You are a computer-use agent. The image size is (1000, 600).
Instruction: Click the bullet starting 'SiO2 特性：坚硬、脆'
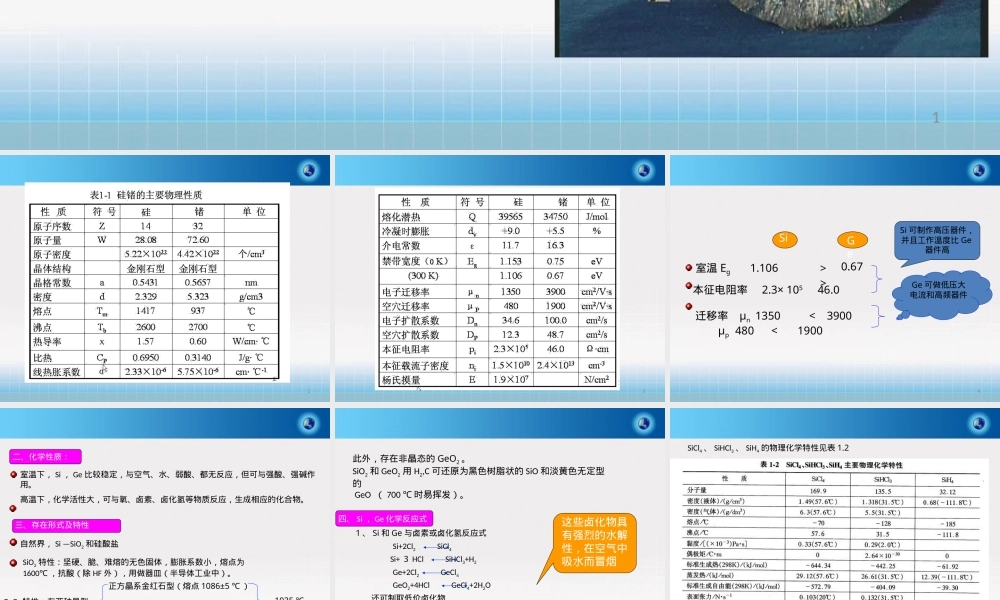[133, 567]
